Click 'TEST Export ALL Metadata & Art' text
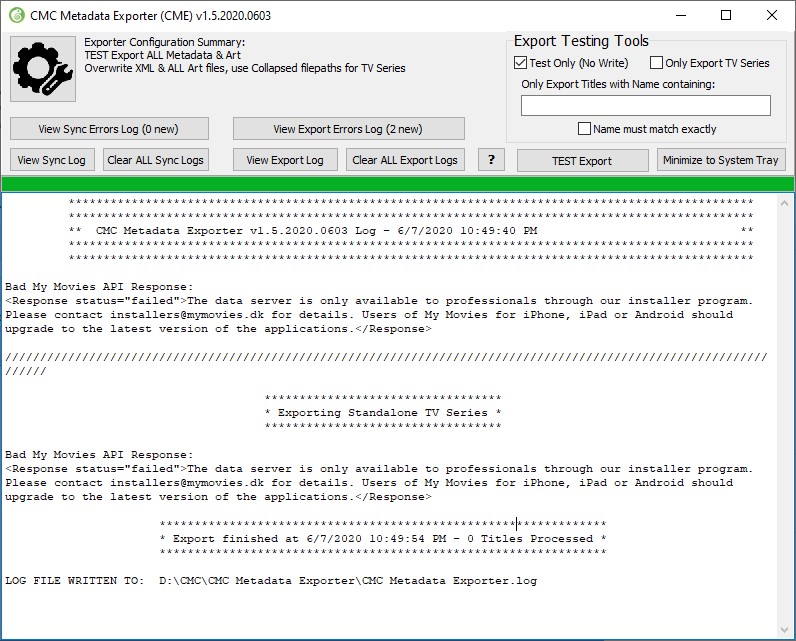The image size is (796, 641). coord(162,55)
